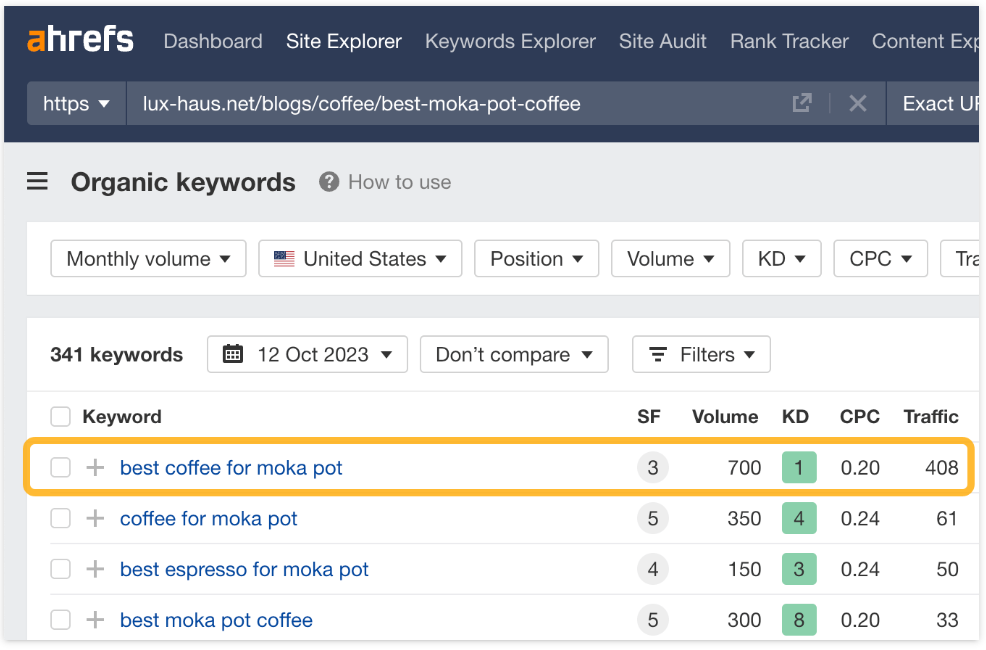Expand the 'coffee for moka pot' plus icon
986x650 pixels.
click(95, 518)
